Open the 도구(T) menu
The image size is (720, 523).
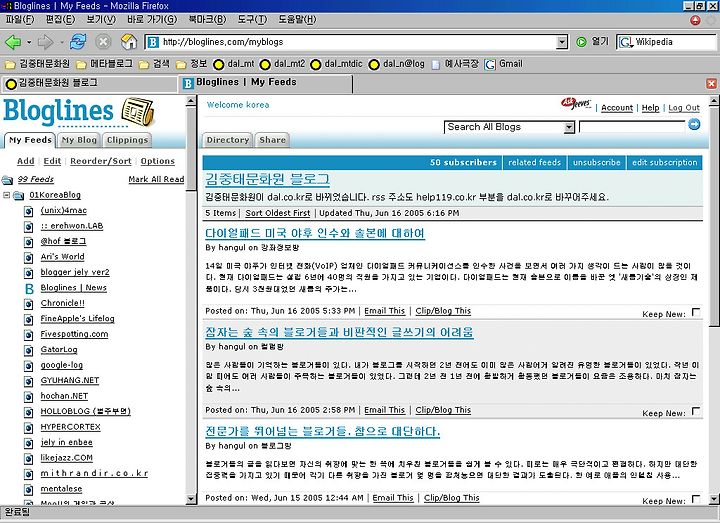252,20
